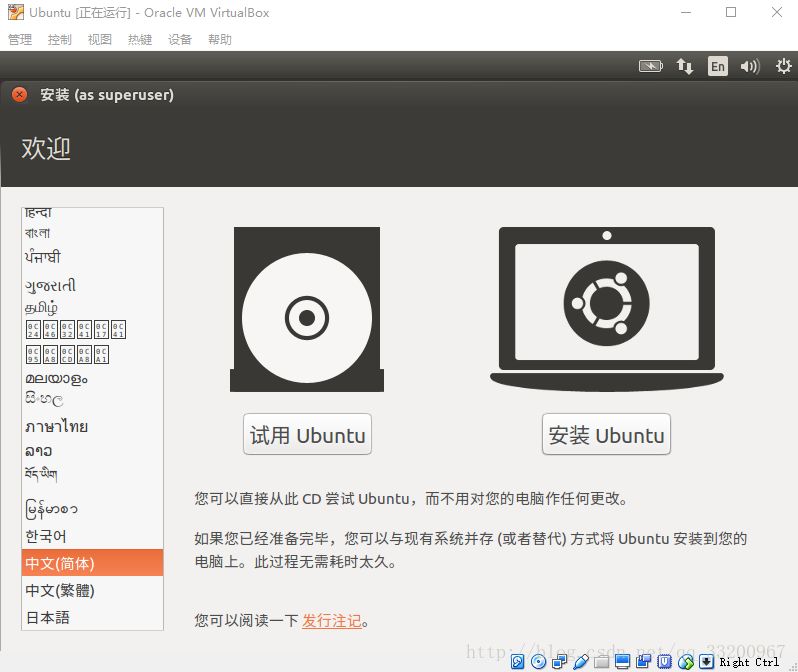Select ગુજરાતી in the language list
798x672 pixels.
tap(92, 285)
